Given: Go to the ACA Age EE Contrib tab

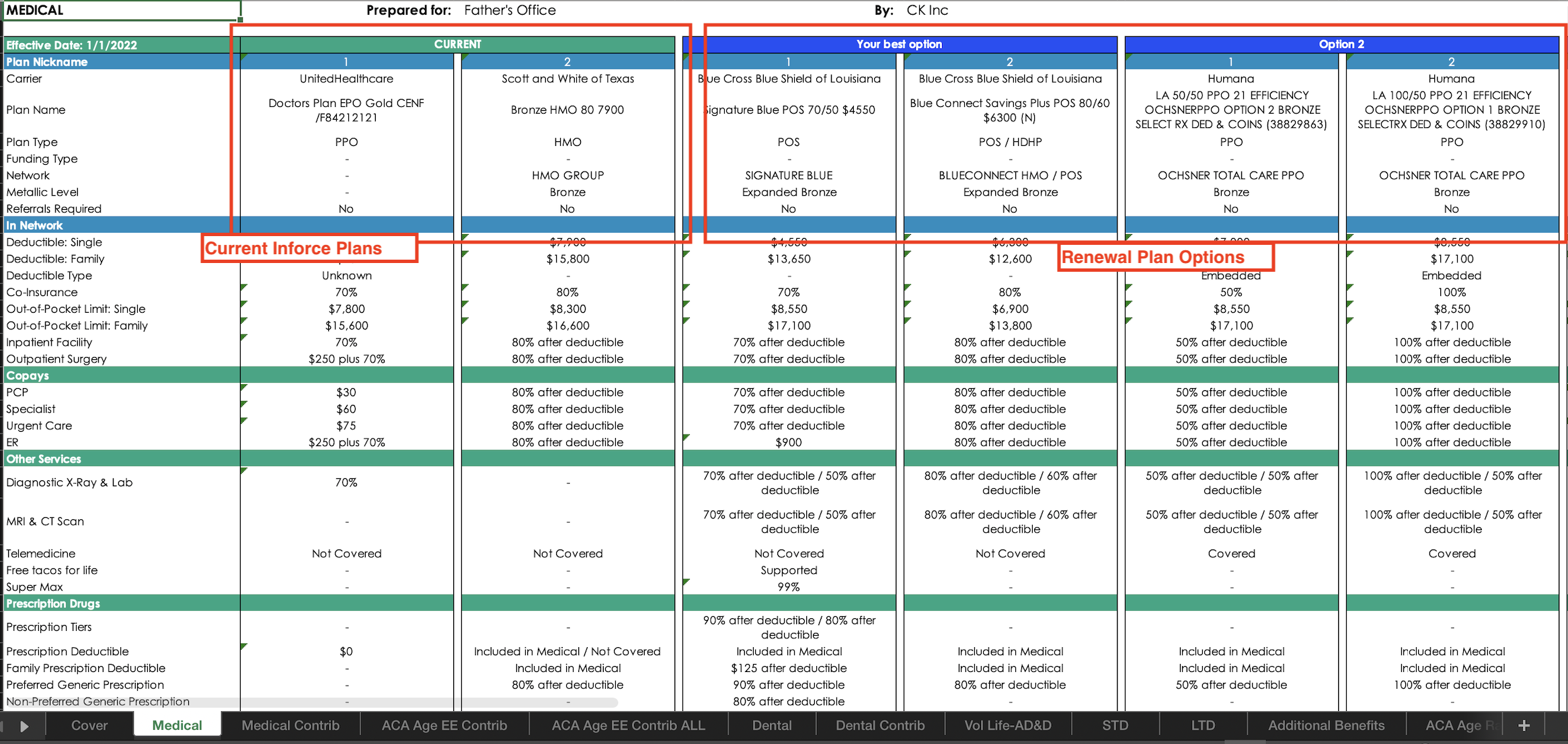Looking at the screenshot, I should [444, 725].
